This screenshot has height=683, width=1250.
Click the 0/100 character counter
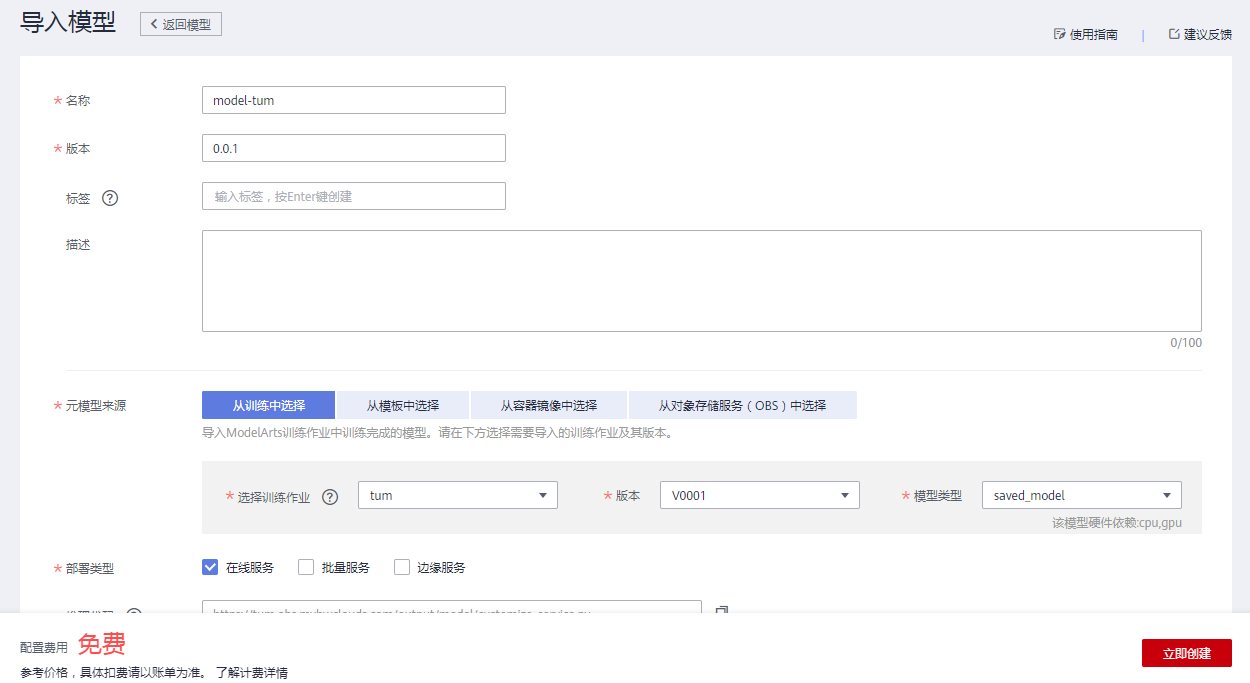point(1186,343)
